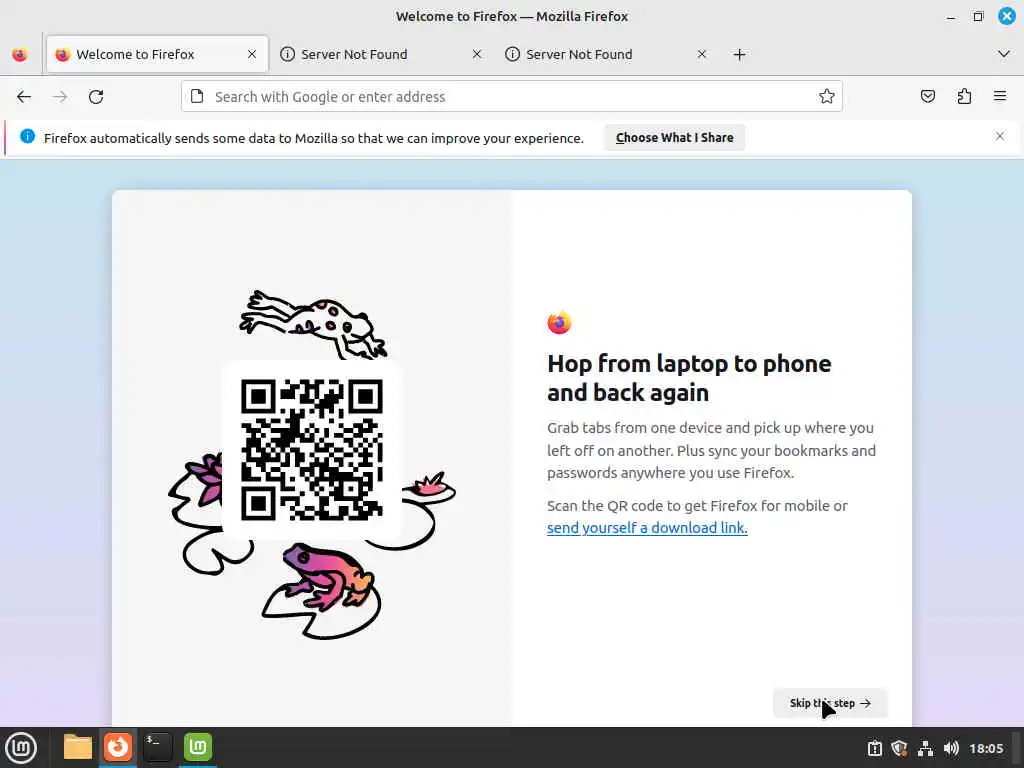Open the shield update manager tray icon
Image resolution: width=1024 pixels, height=768 pixels.
[900, 748]
